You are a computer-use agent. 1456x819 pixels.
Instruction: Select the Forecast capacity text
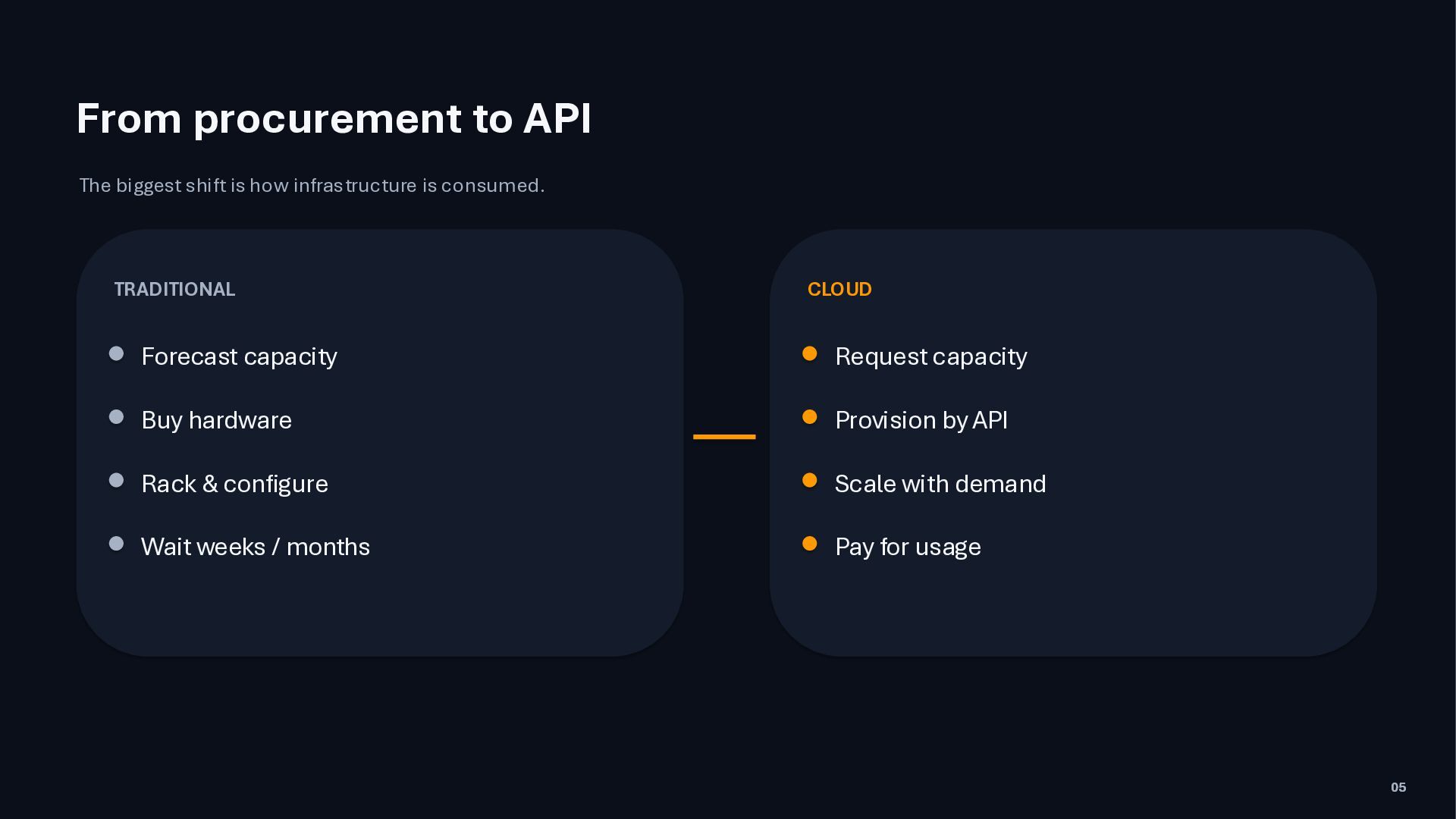(239, 356)
